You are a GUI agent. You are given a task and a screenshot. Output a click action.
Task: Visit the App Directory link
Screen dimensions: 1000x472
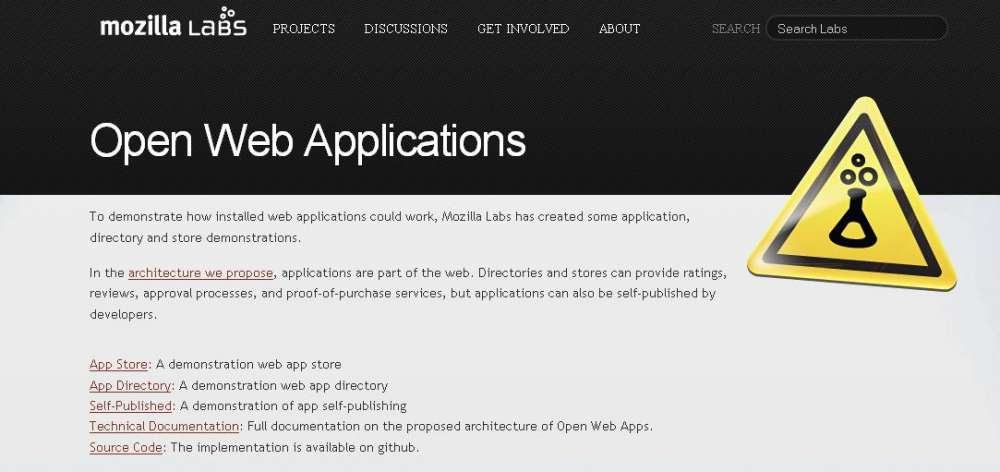(x=130, y=386)
